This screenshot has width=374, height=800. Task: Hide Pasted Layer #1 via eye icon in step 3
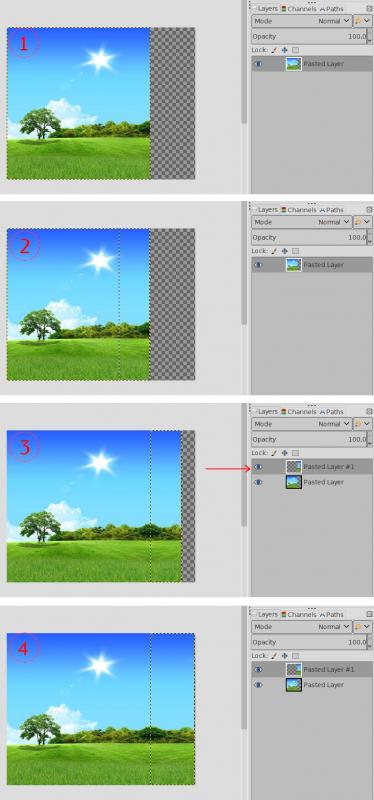258,467
